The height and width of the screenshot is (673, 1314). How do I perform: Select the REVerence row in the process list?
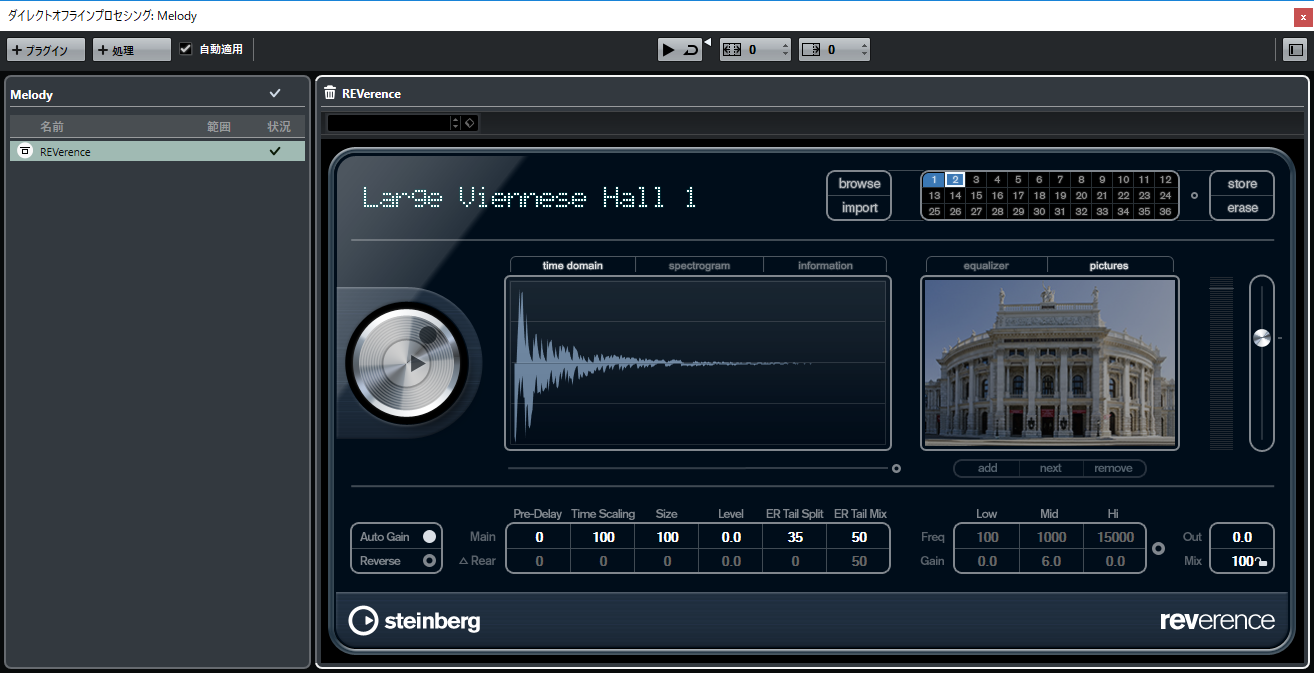[158, 151]
